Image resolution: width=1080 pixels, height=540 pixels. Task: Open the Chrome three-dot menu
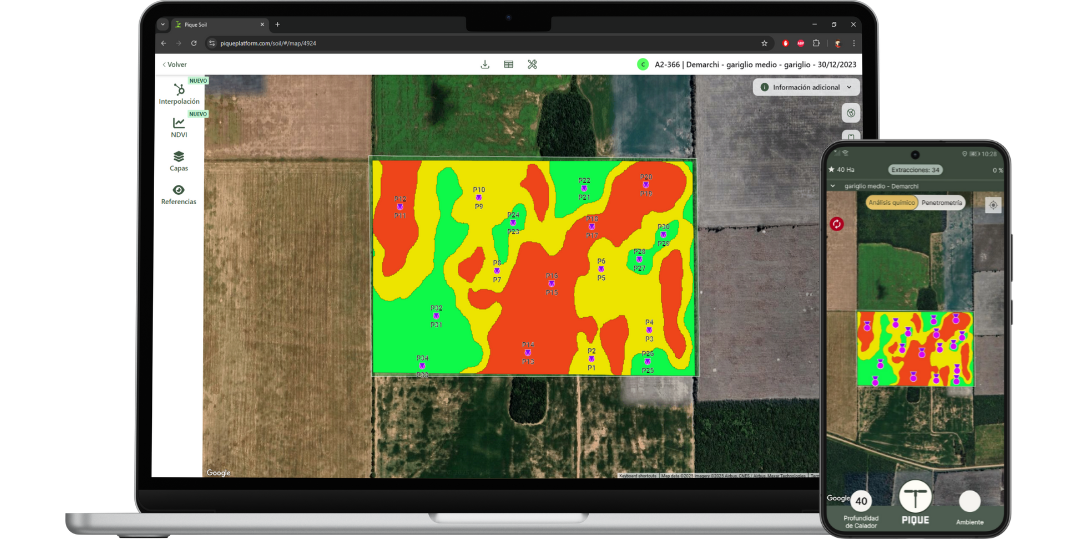click(854, 43)
